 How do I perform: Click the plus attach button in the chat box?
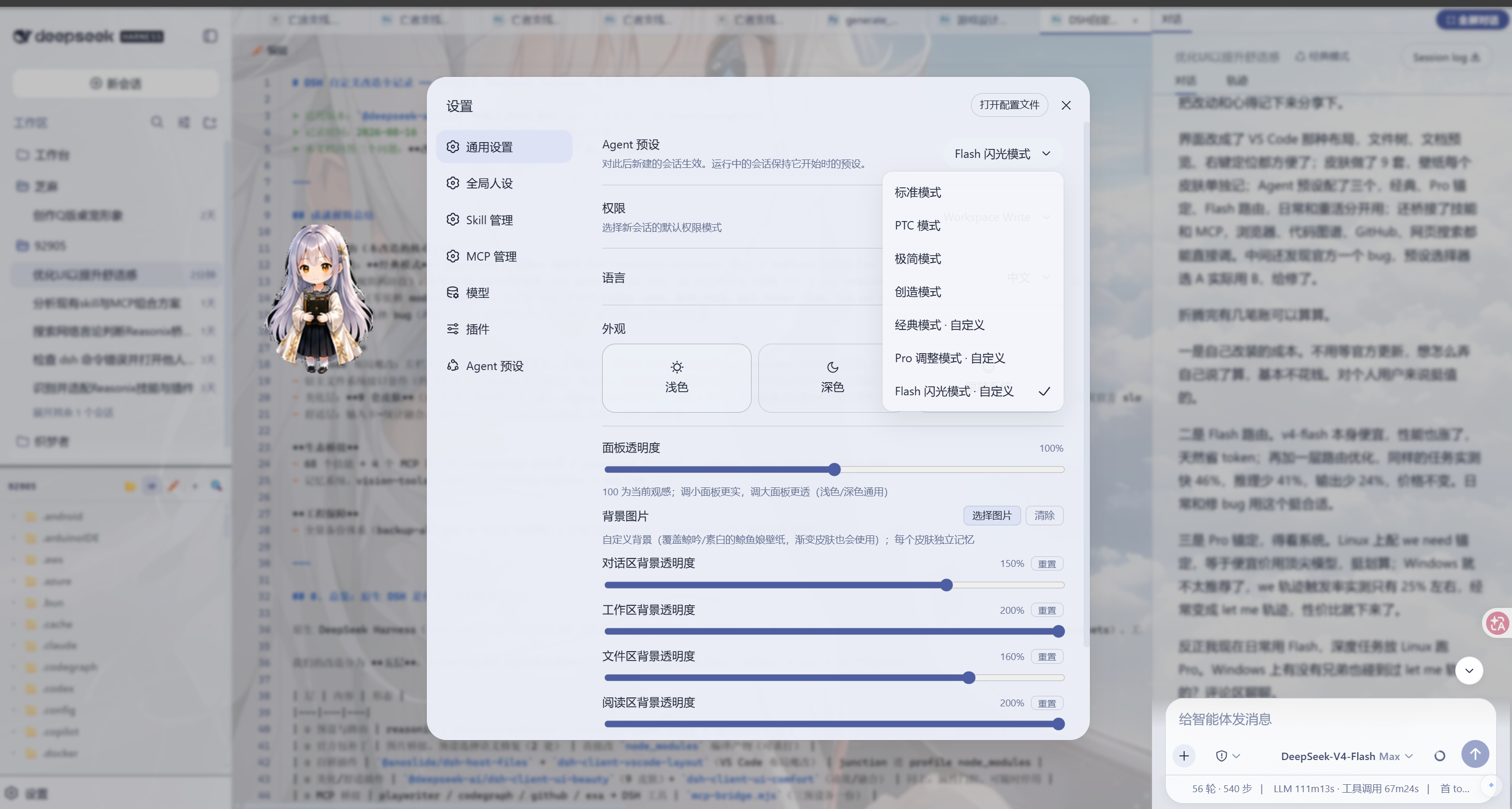pos(1184,756)
